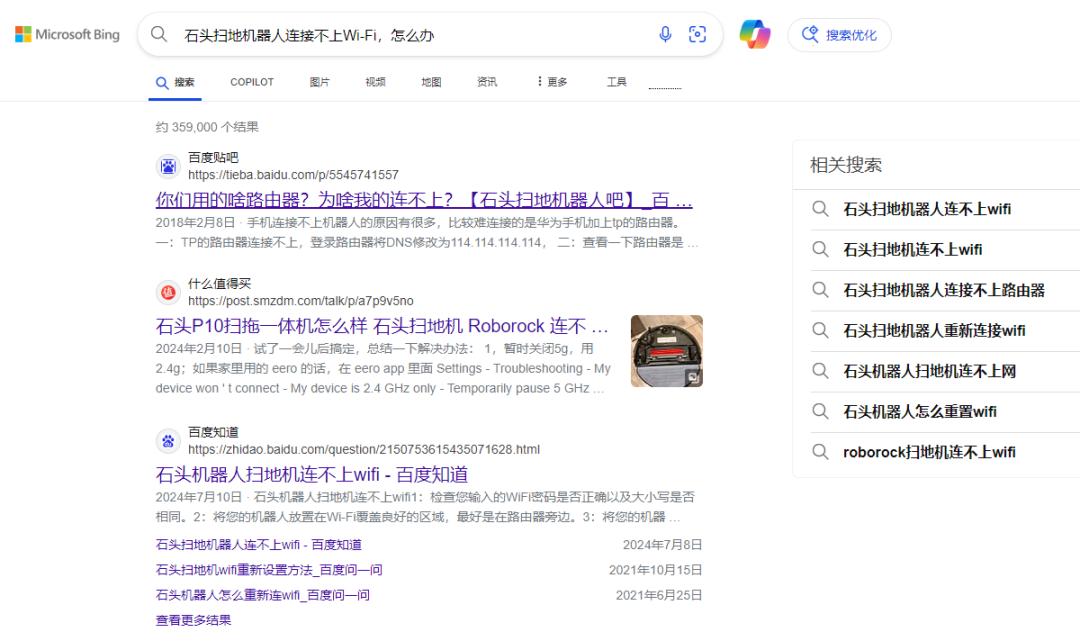Click magnifier icon beside 石头机器人怎么重置wifi
1080x641 pixels.
820,411
